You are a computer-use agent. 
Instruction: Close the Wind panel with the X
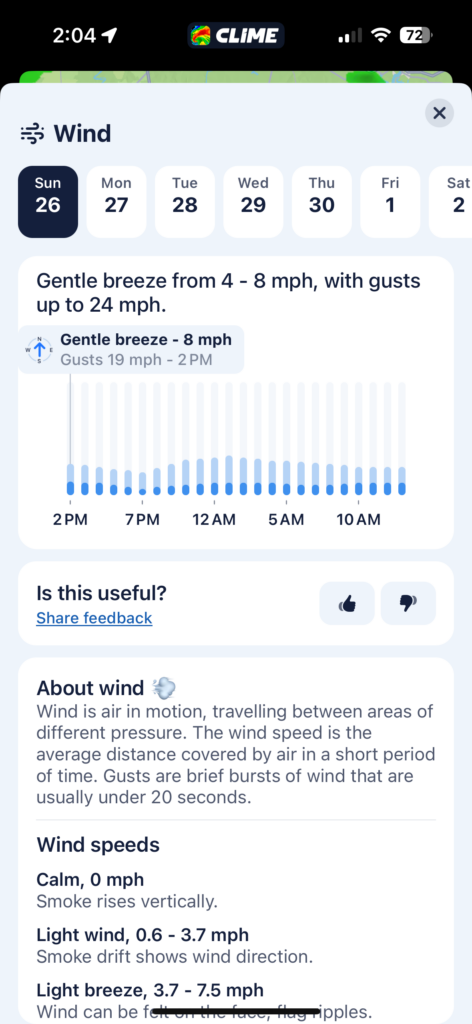(x=439, y=114)
